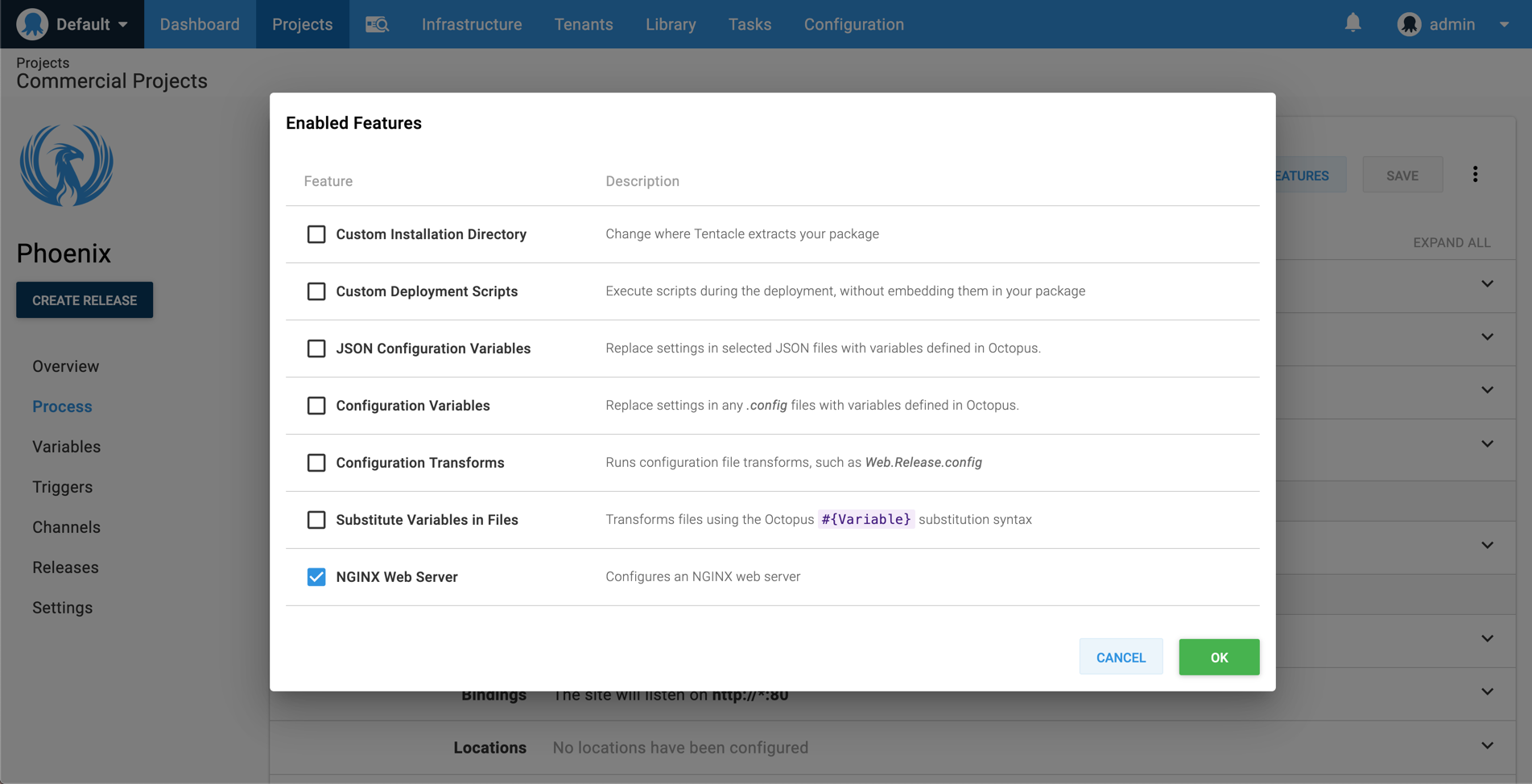Enable Custom Deployment Scripts checkbox
The height and width of the screenshot is (784, 1532).
point(316,291)
